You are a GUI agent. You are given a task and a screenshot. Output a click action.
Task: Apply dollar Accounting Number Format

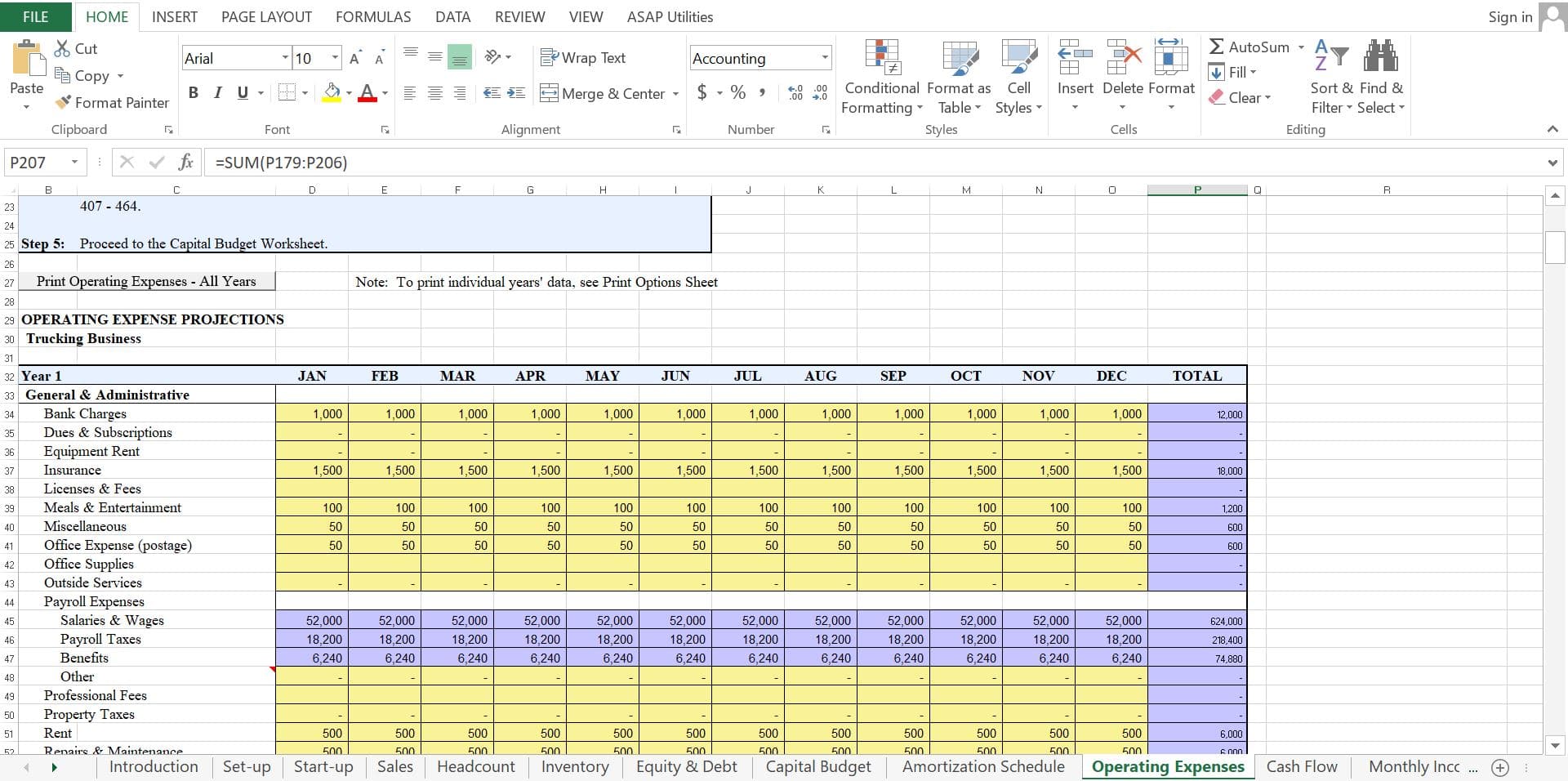pyautogui.click(x=702, y=92)
